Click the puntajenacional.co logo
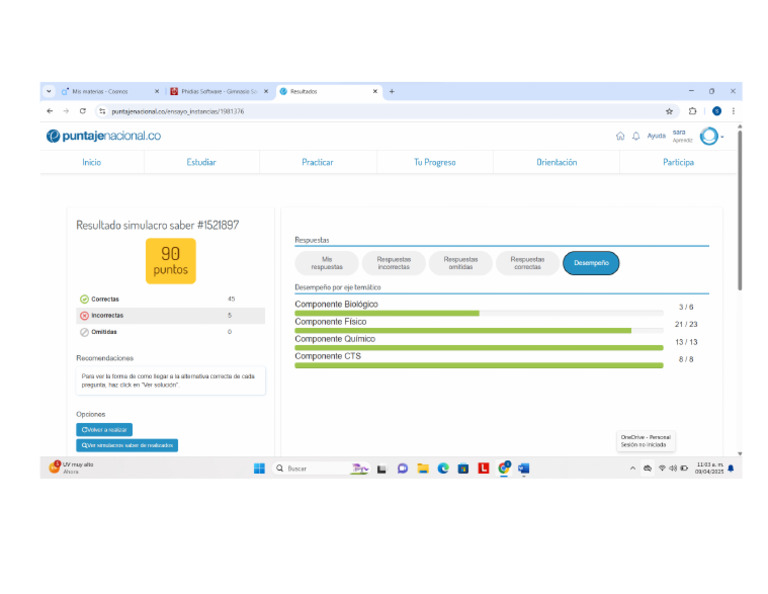The width and height of the screenshot is (768, 594). coord(103,136)
